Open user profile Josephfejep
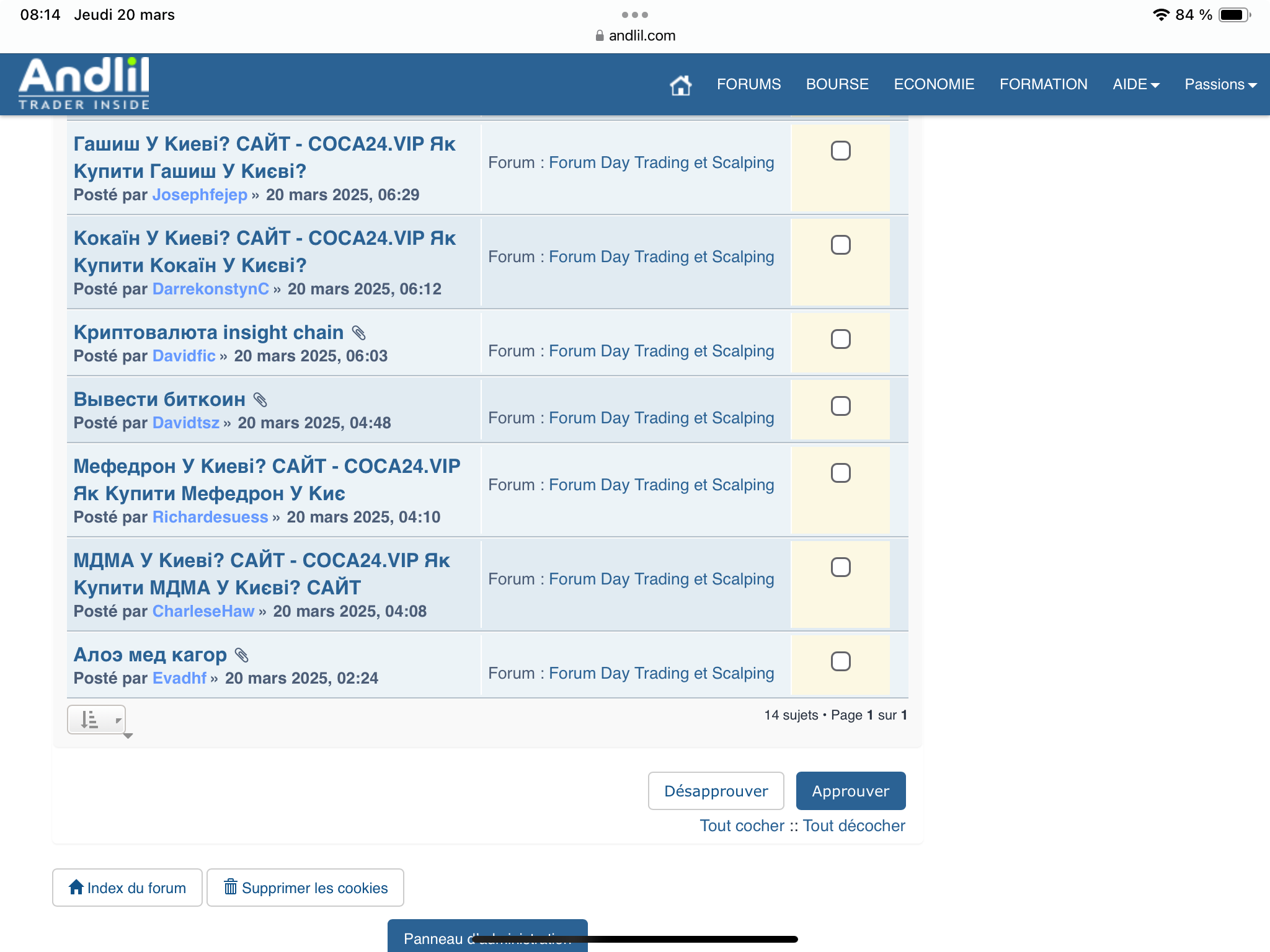The image size is (1270, 952). tap(200, 195)
